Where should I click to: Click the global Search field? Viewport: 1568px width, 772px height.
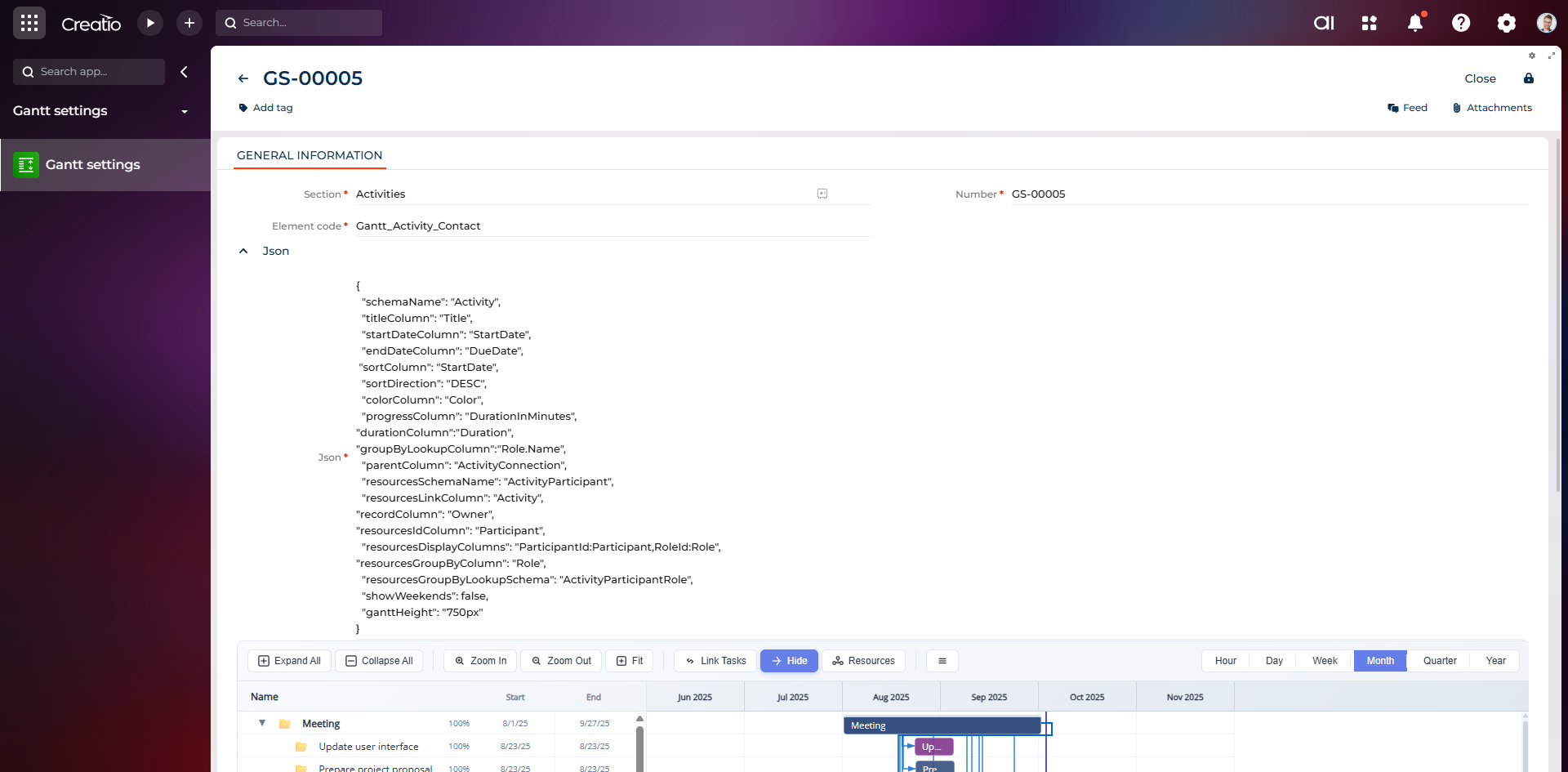[307, 23]
